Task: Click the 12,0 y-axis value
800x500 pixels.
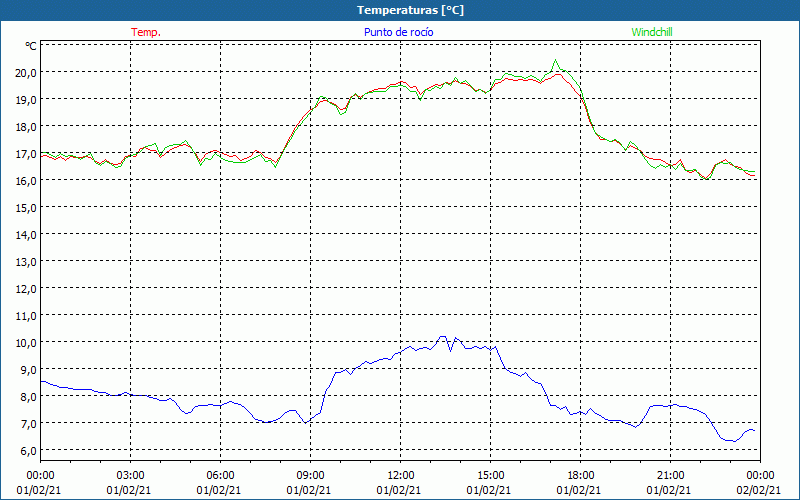Action: [x=26, y=289]
